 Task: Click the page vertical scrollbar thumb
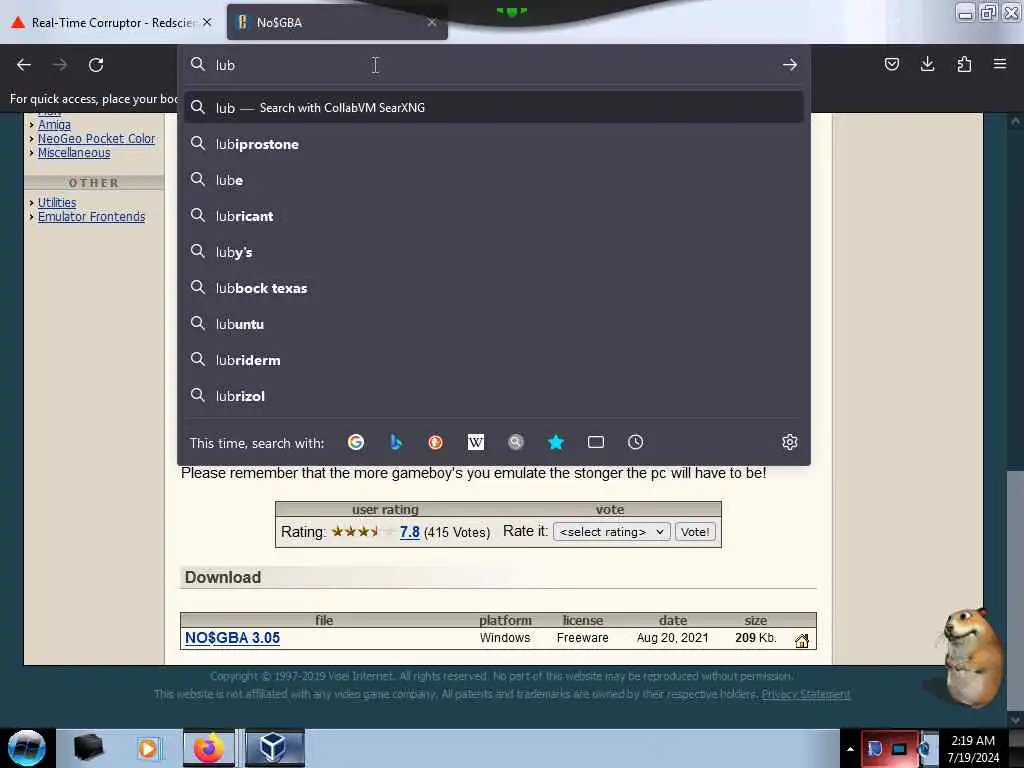pos(1015,590)
